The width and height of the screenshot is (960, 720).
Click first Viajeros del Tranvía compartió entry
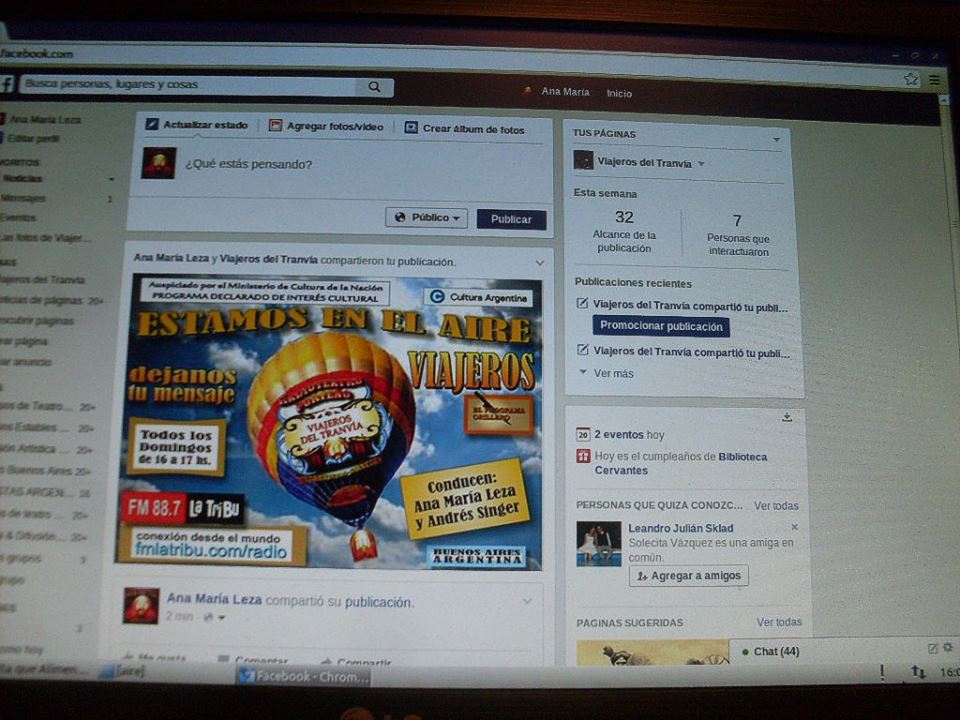point(690,306)
